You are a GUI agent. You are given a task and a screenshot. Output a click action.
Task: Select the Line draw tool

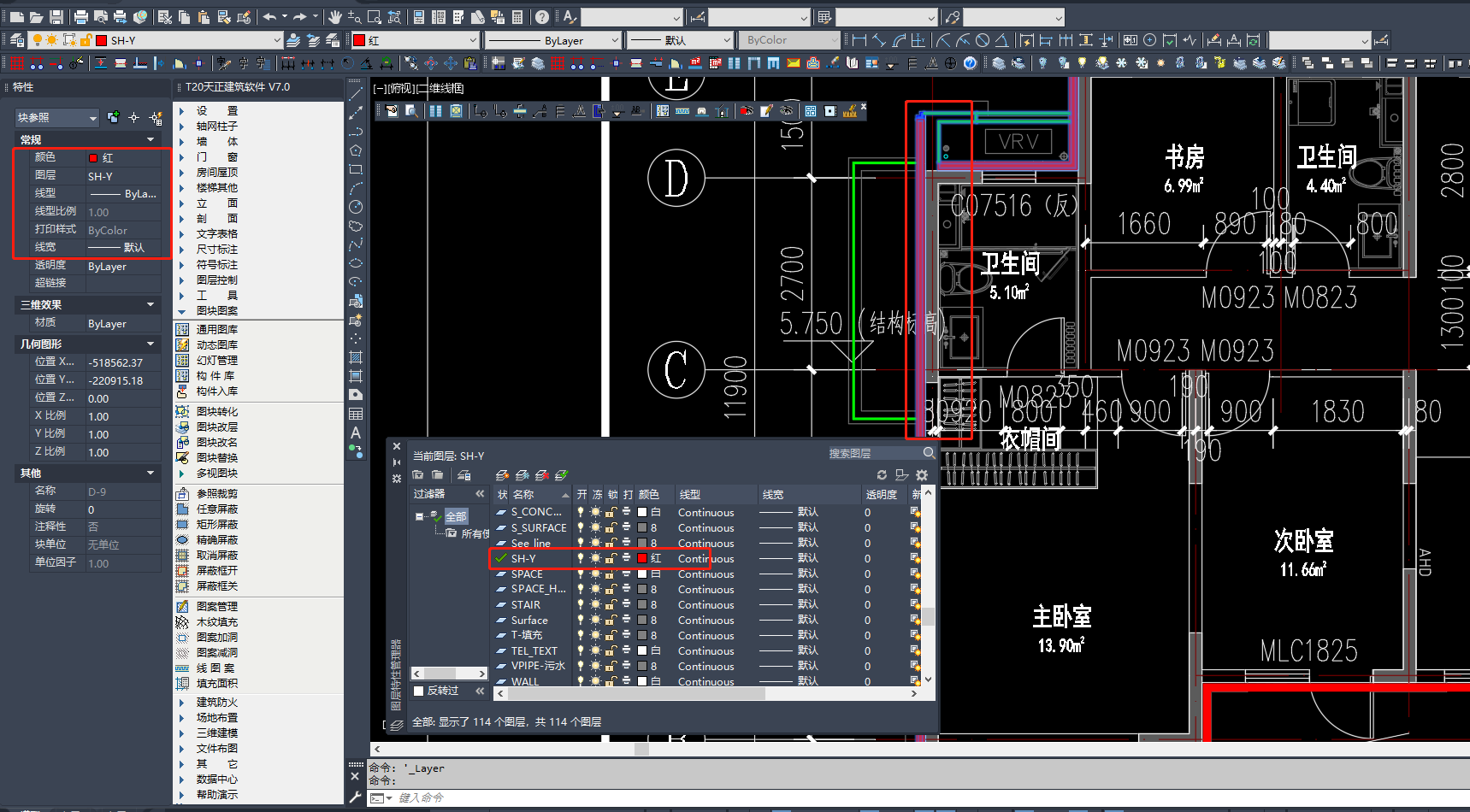(x=356, y=93)
